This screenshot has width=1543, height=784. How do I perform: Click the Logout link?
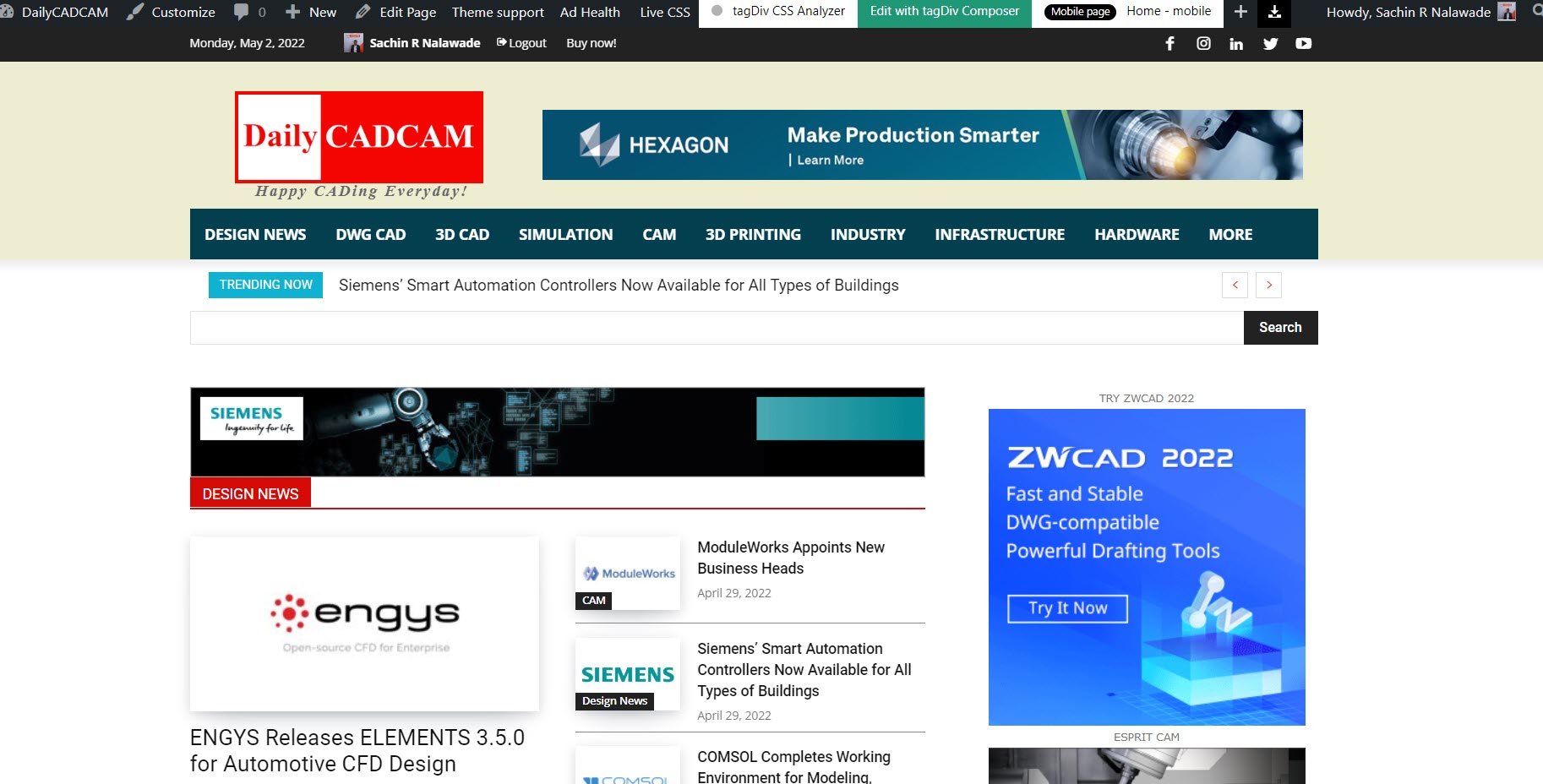tap(522, 43)
